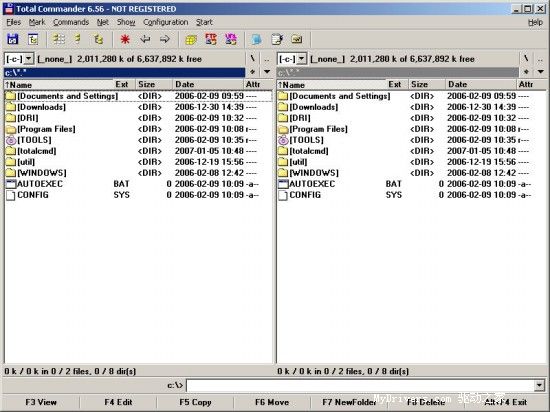Open the URL new FTP connection icon
The height and width of the screenshot is (412, 550).
230,39
